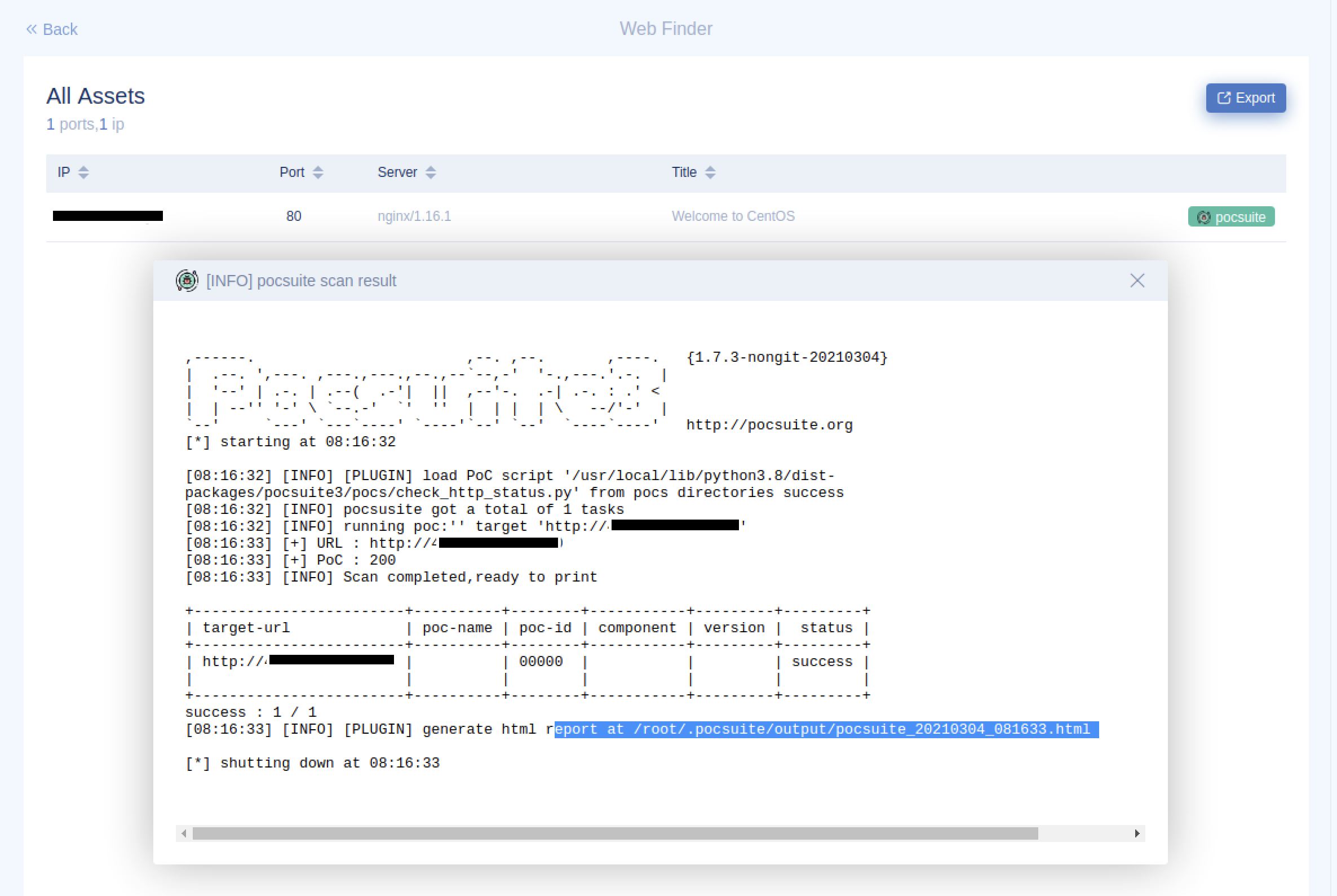Open scan results via the pocsuite badge

point(1230,216)
